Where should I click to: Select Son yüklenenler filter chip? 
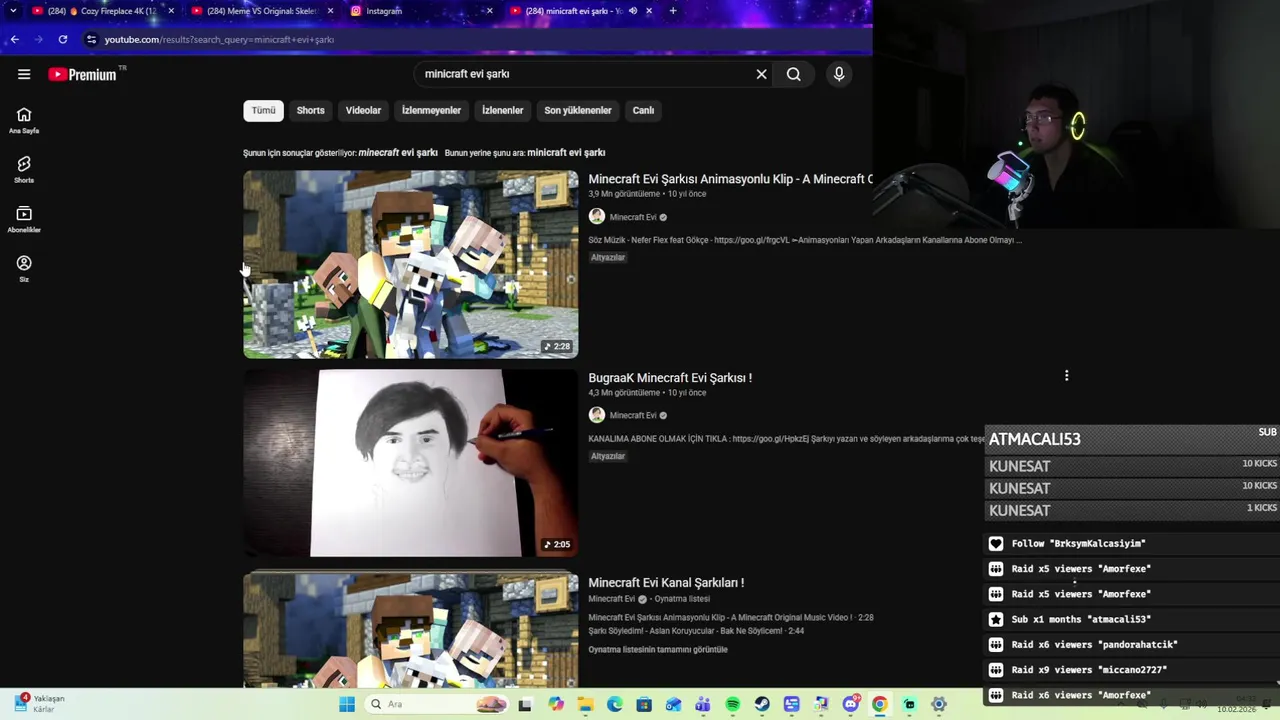pos(577,110)
